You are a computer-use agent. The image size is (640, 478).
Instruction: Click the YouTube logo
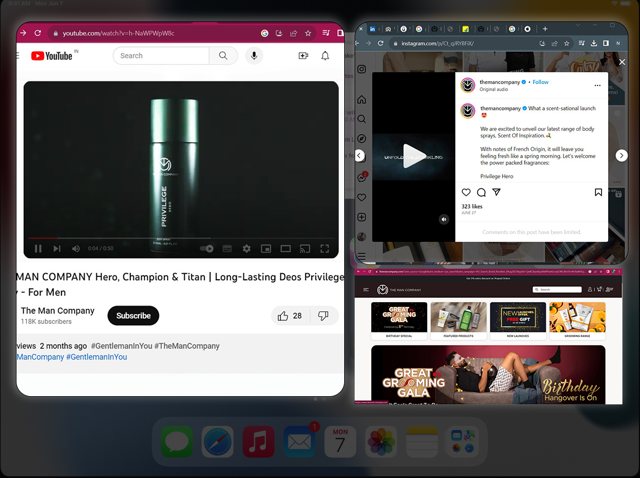[x=52, y=56]
